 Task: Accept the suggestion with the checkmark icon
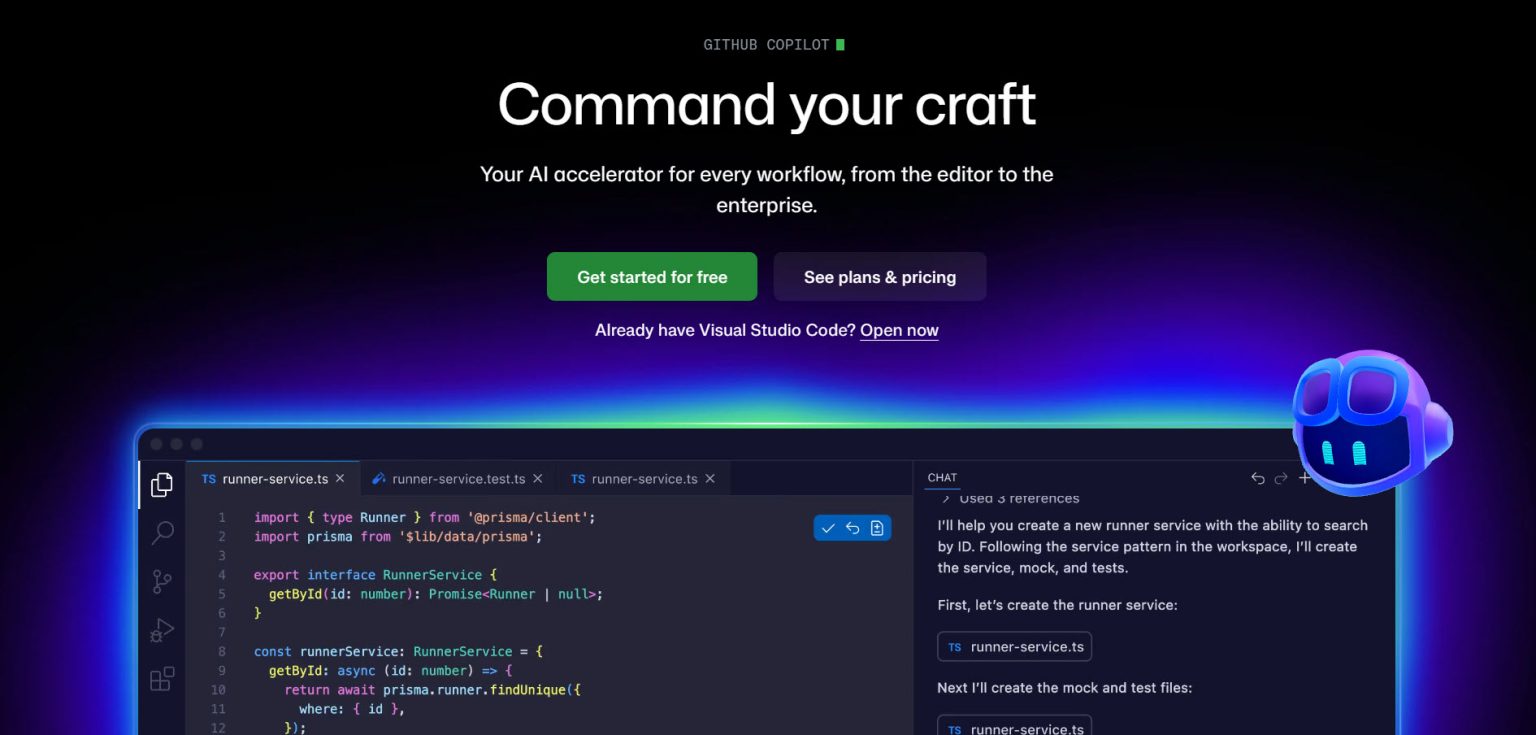(x=828, y=527)
